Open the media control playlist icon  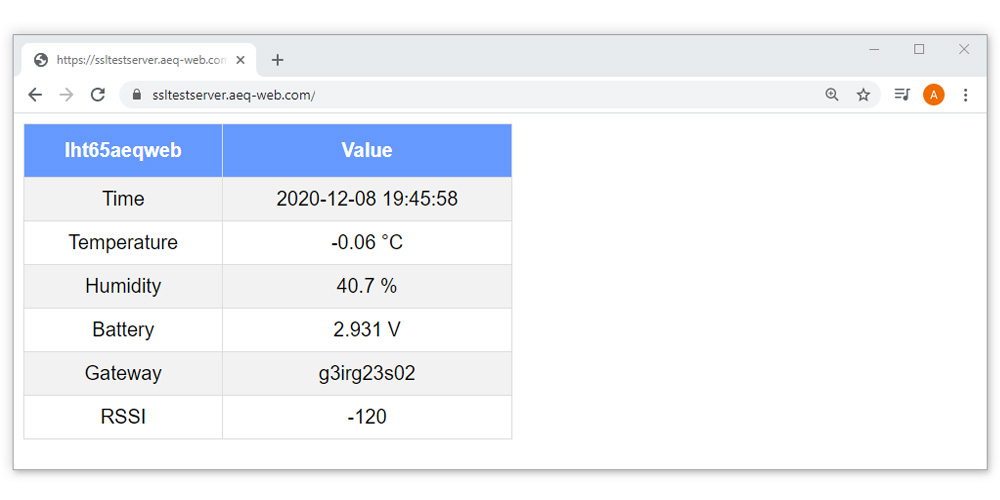902,95
